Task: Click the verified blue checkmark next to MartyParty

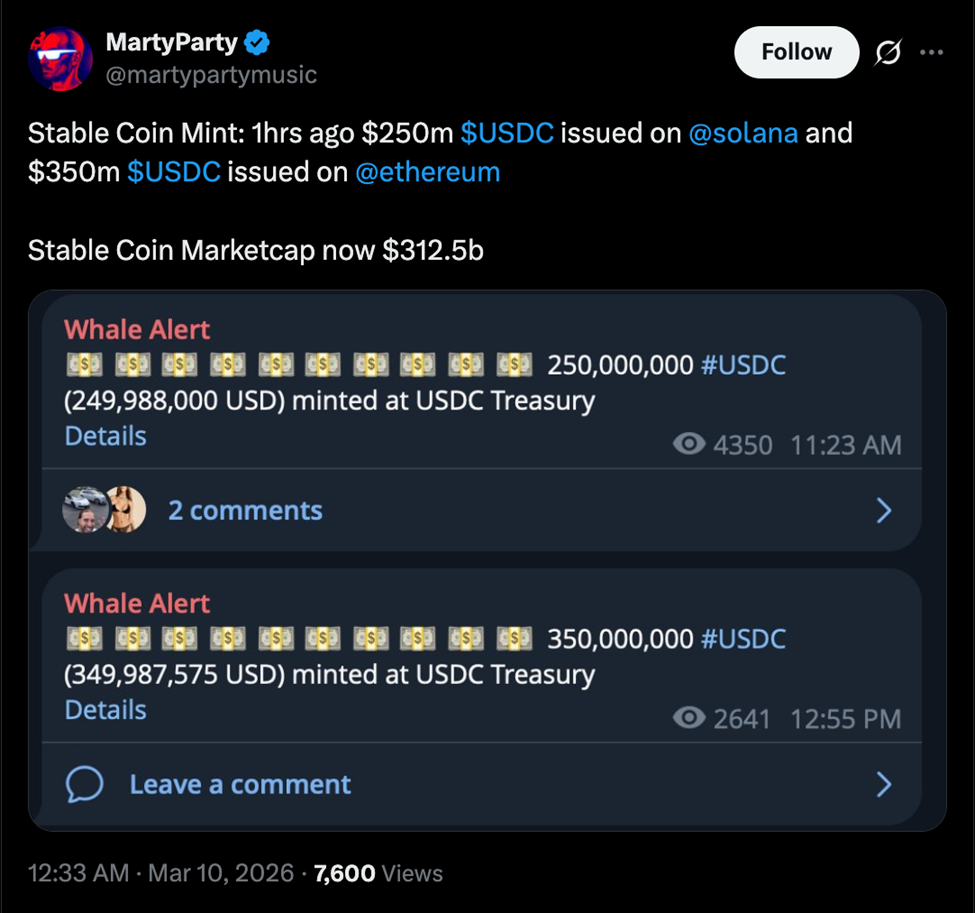Action: [x=258, y=42]
